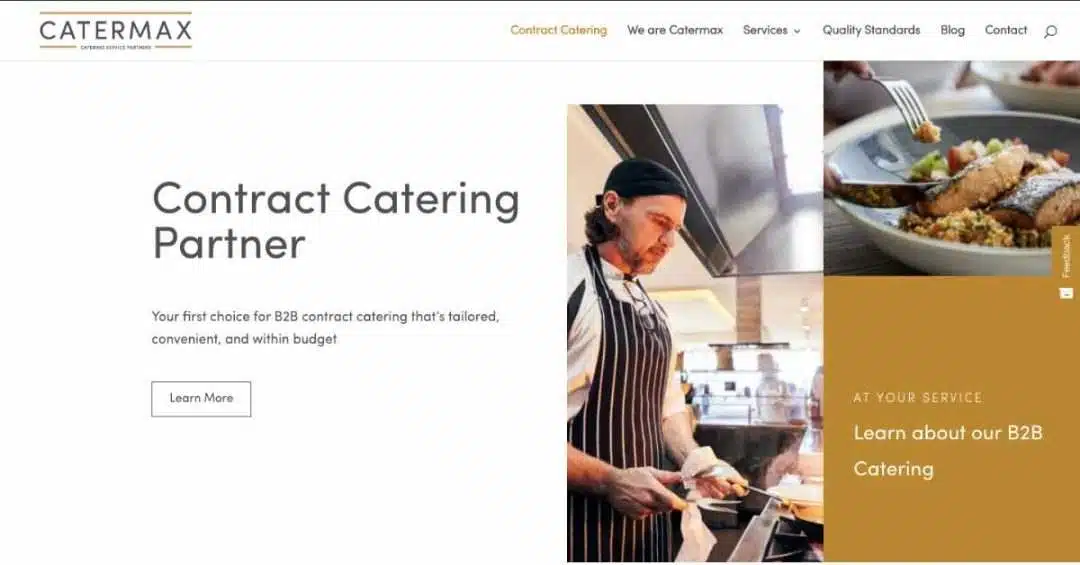Click the AT YOUR SERVICE label
1080x565 pixels.
917,398
